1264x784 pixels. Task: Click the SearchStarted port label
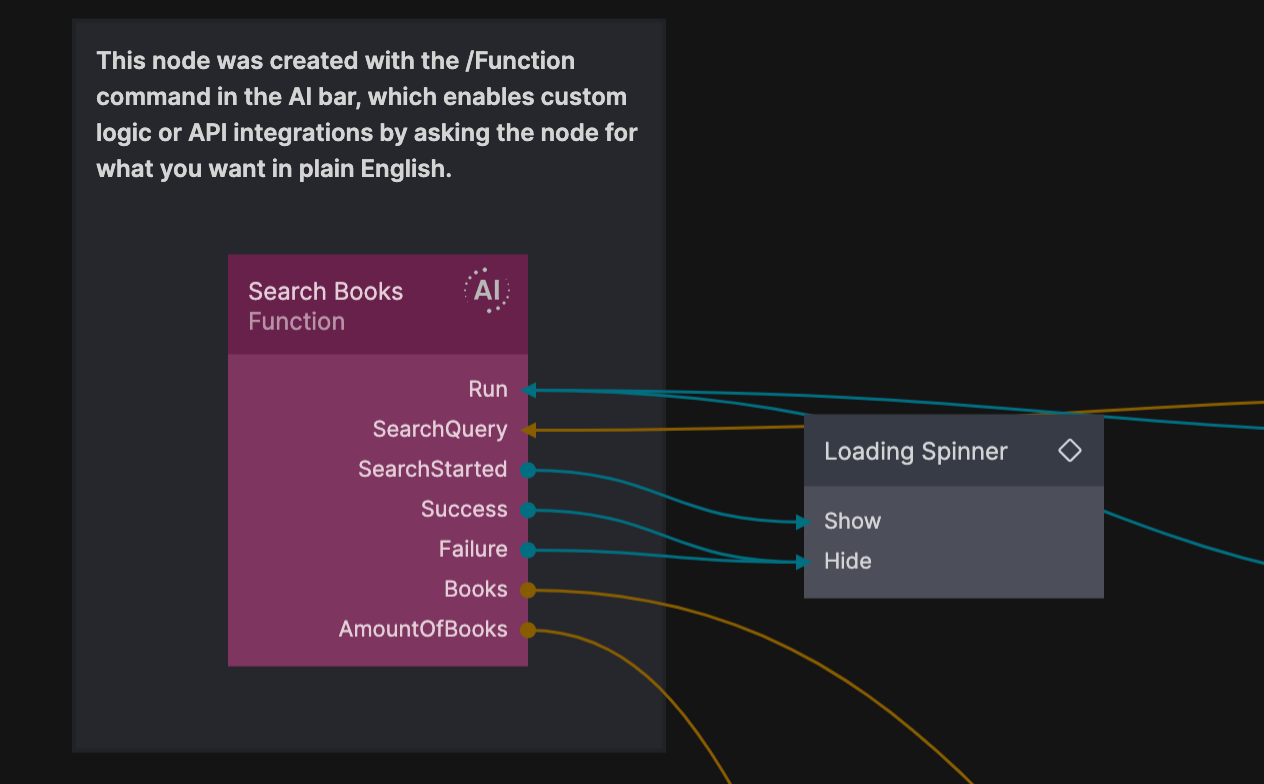pos(432,469)
